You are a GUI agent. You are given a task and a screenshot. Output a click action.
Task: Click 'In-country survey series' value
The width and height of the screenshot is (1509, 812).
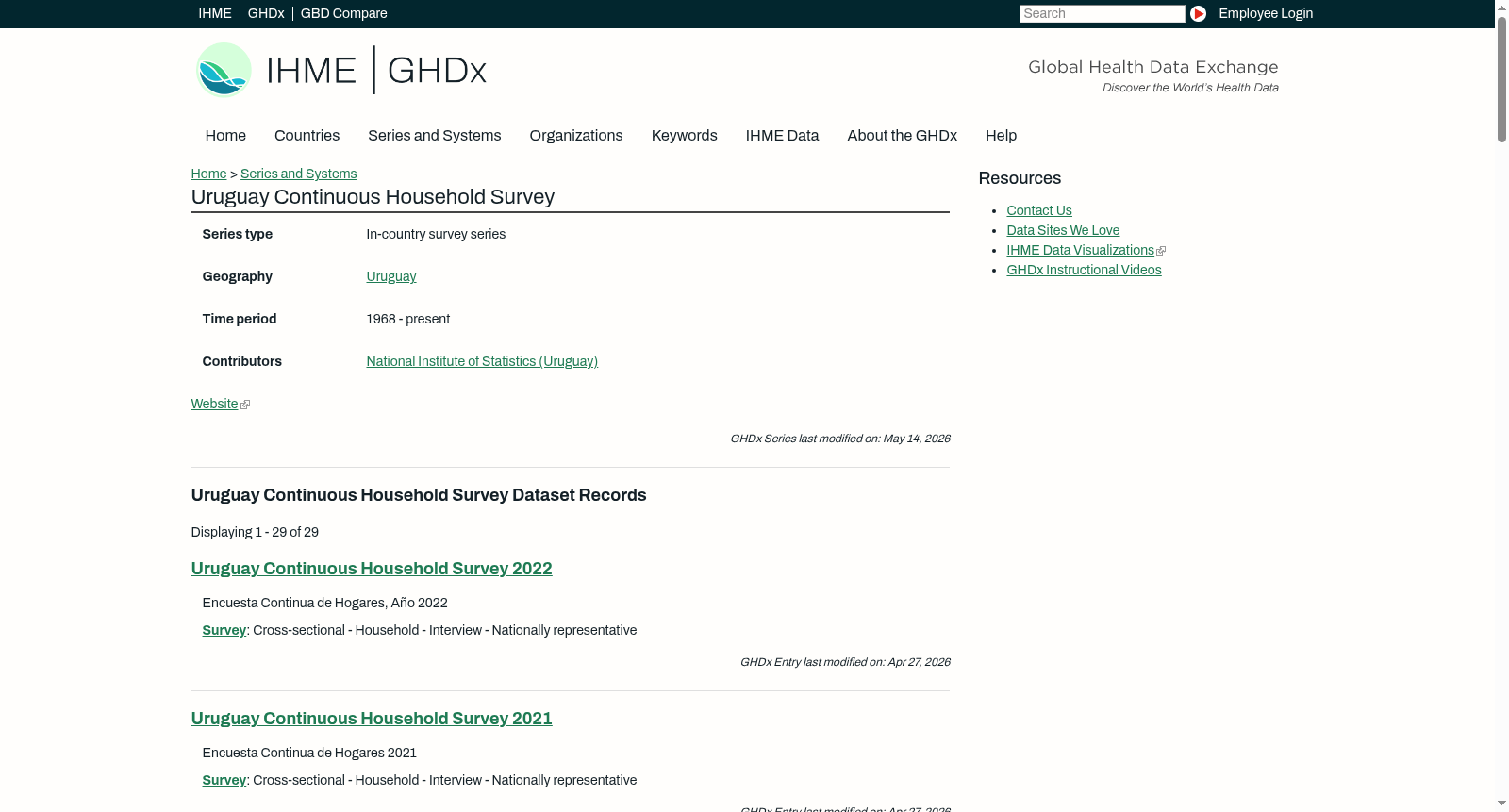[436, 234]
